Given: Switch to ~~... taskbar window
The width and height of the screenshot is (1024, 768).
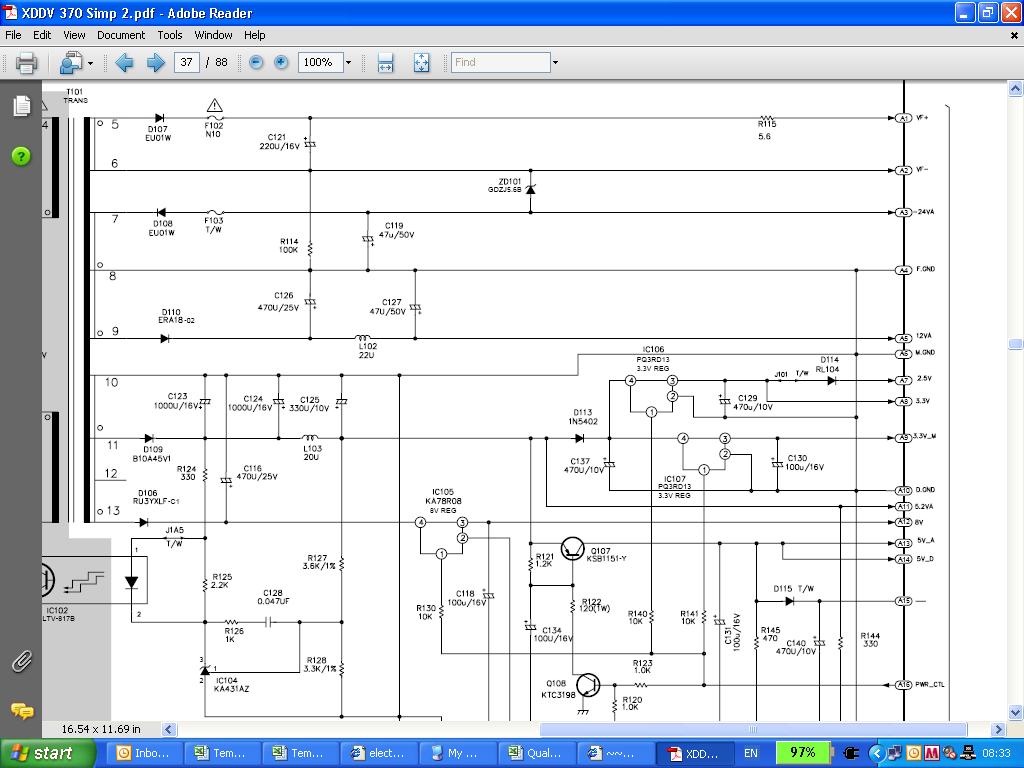Looking at the screenshot, I should click(614, 754).
